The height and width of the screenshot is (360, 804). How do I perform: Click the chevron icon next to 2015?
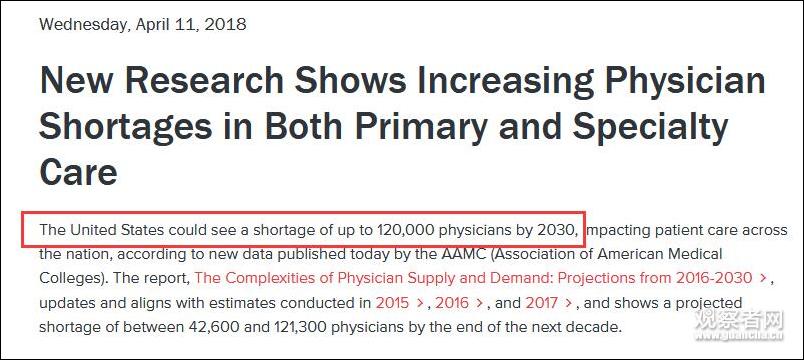(x=420, y=303)
